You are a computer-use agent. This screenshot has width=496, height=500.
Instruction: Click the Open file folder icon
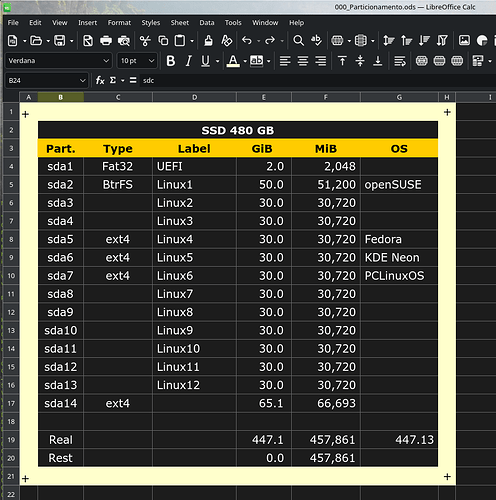tap(36, 41)
